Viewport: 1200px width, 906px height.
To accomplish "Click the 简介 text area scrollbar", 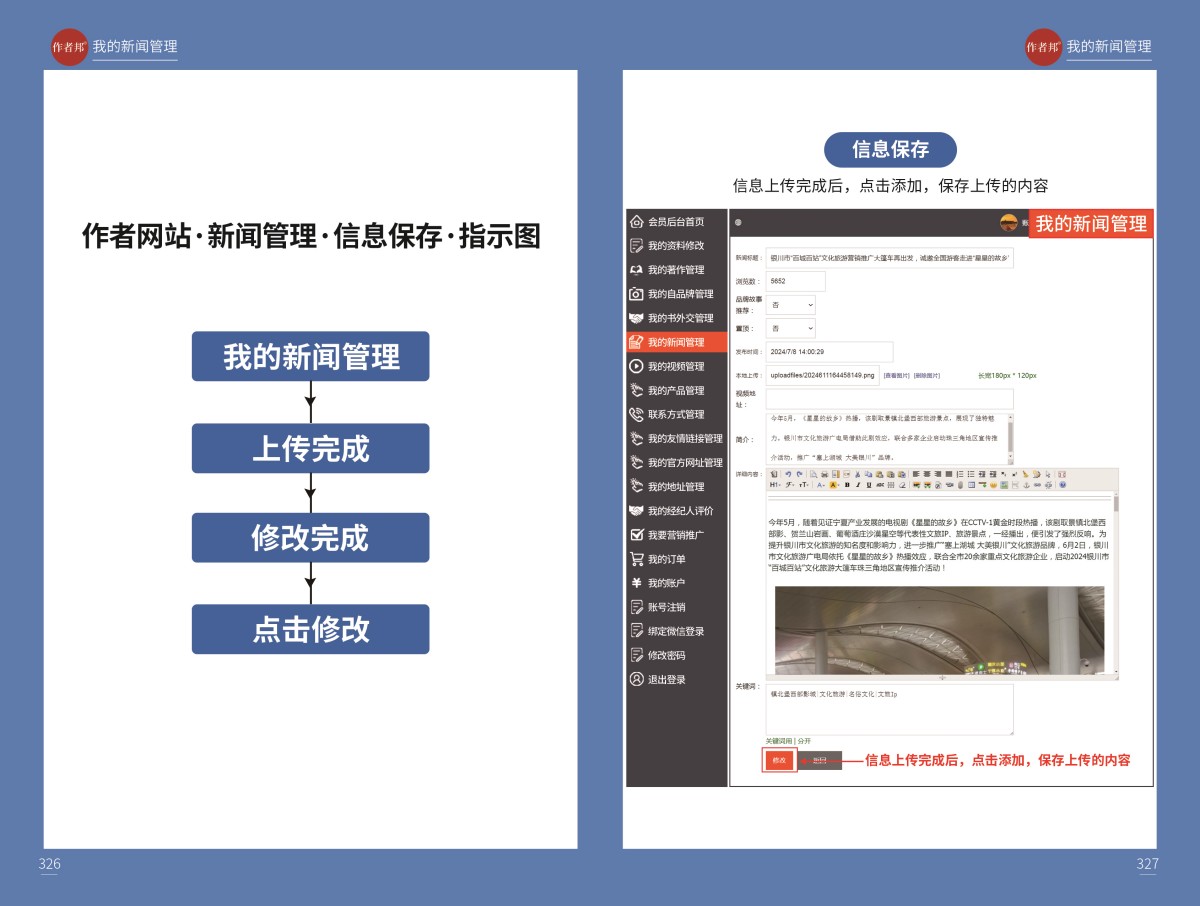I will (1010, 437).
